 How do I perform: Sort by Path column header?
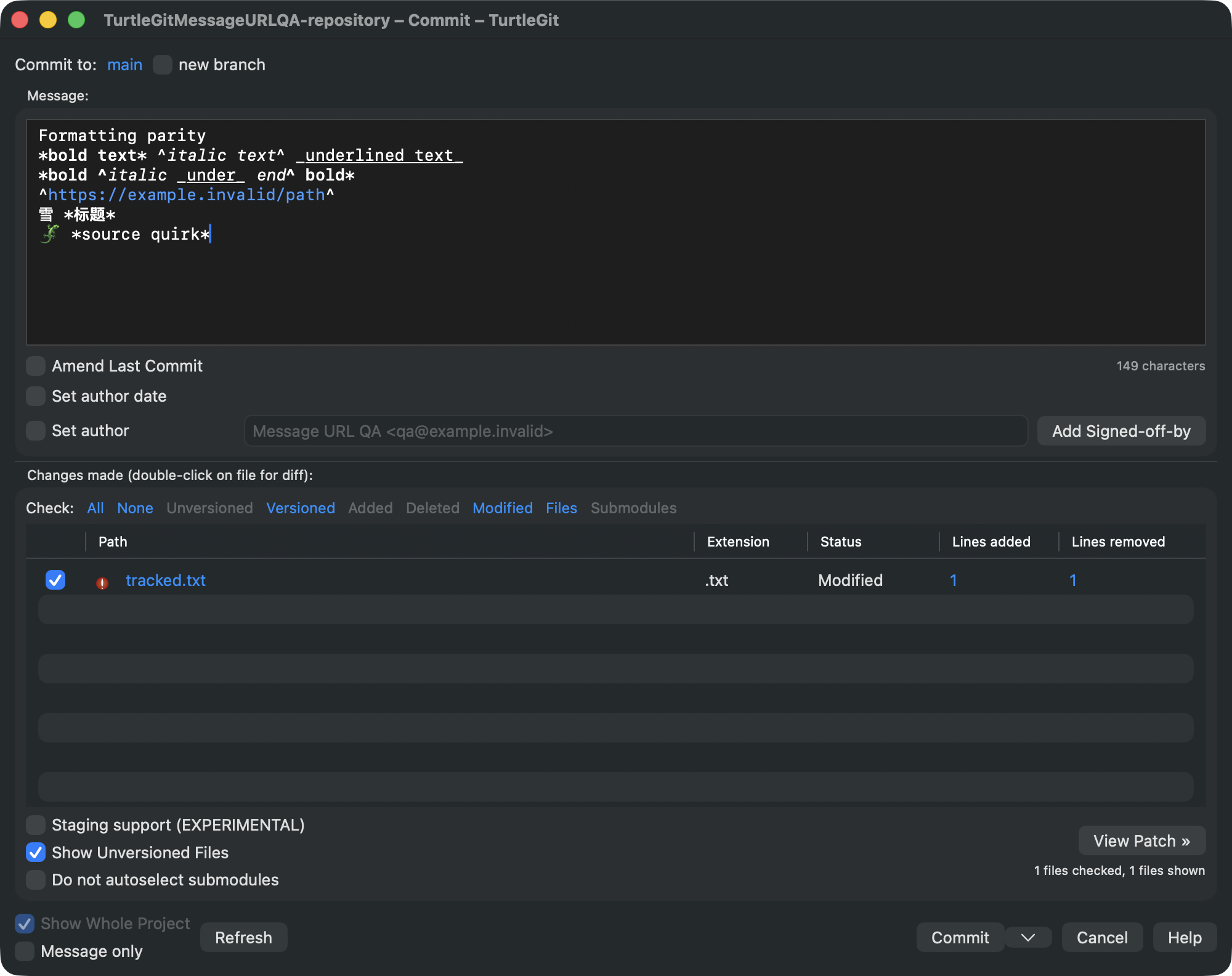click(x=390, y=542)
